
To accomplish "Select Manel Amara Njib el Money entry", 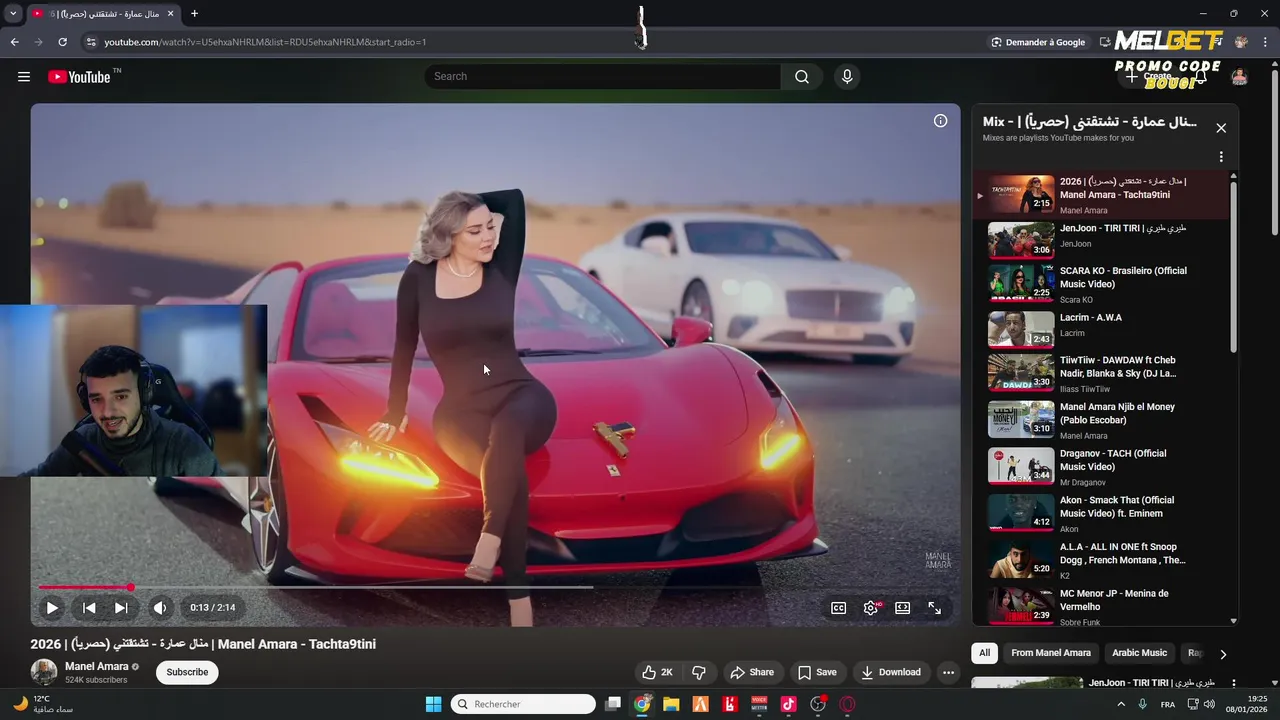I will tap(1100, 420).
